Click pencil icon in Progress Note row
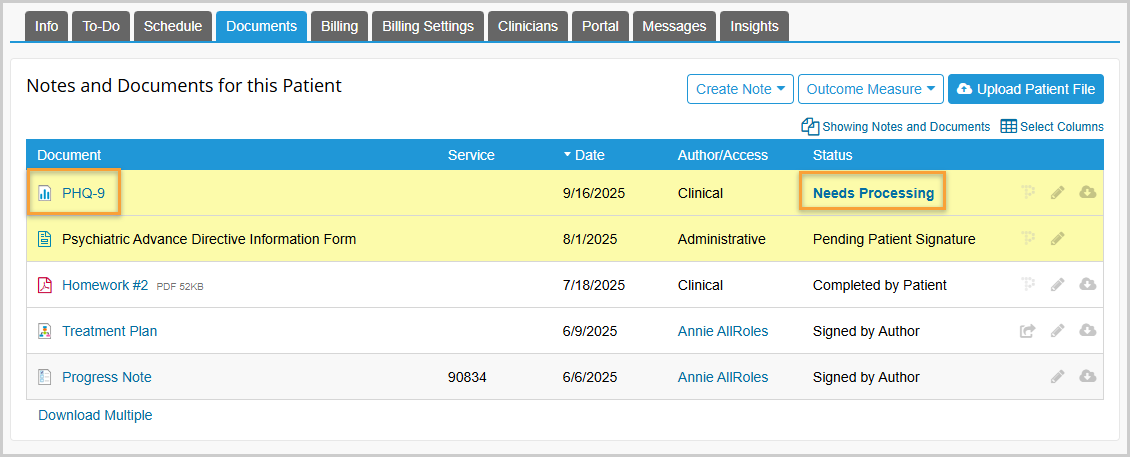The width and height of the screenshot is (1130, 457). click(x=1057, y=377)
